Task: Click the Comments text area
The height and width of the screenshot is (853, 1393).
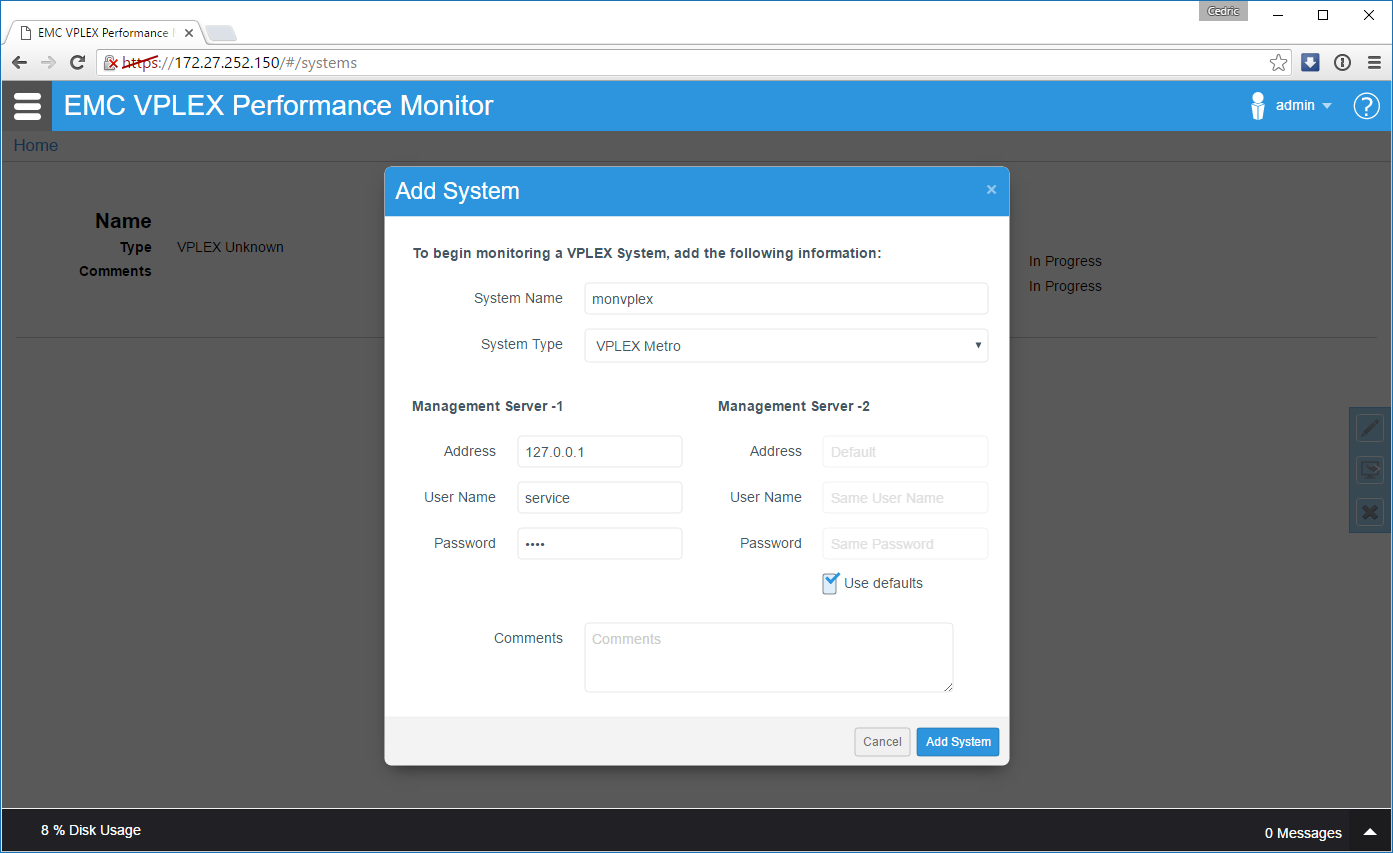Action: point(768,657)
